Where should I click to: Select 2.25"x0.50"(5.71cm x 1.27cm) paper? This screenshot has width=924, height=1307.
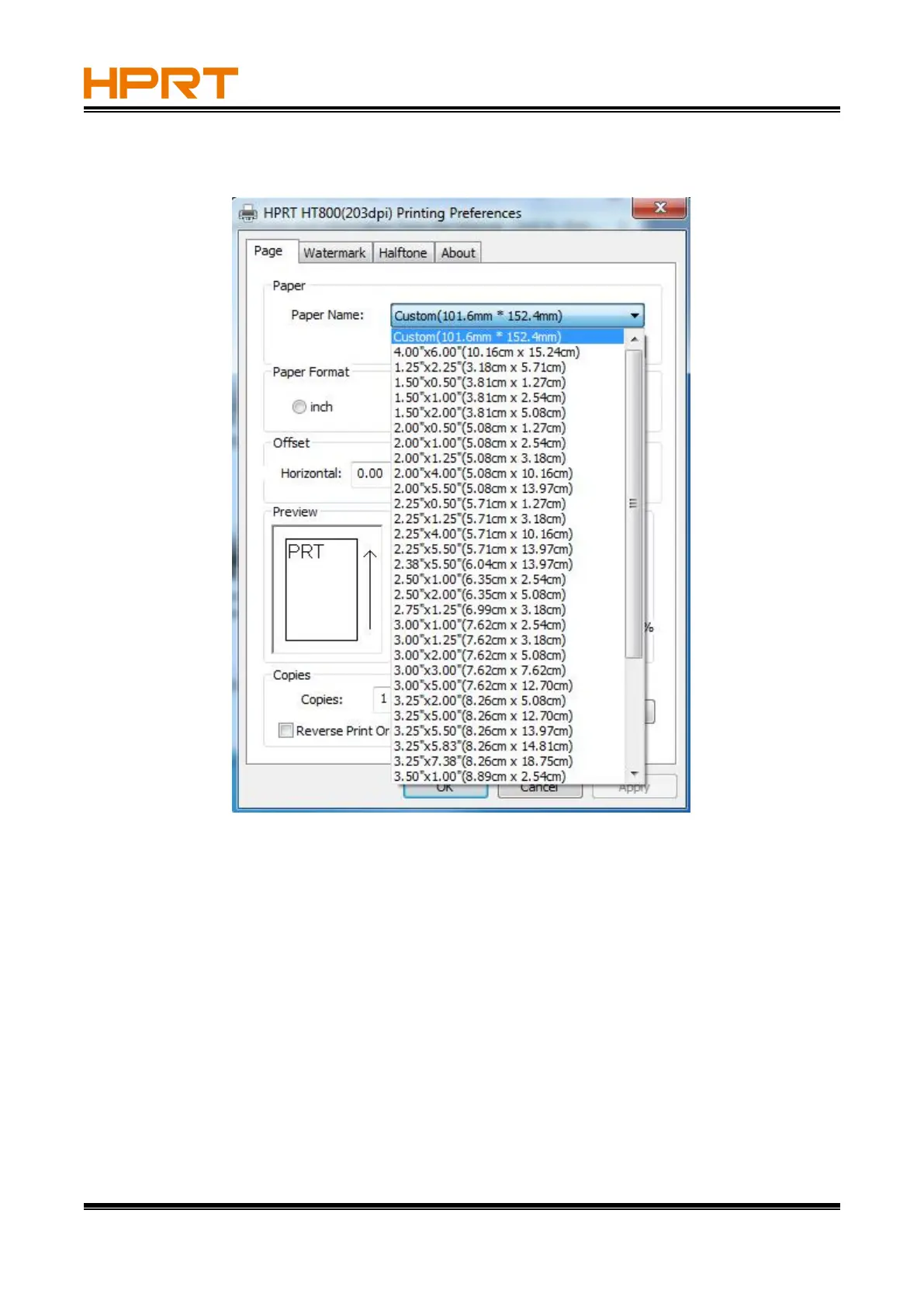[x=507, y=503]
